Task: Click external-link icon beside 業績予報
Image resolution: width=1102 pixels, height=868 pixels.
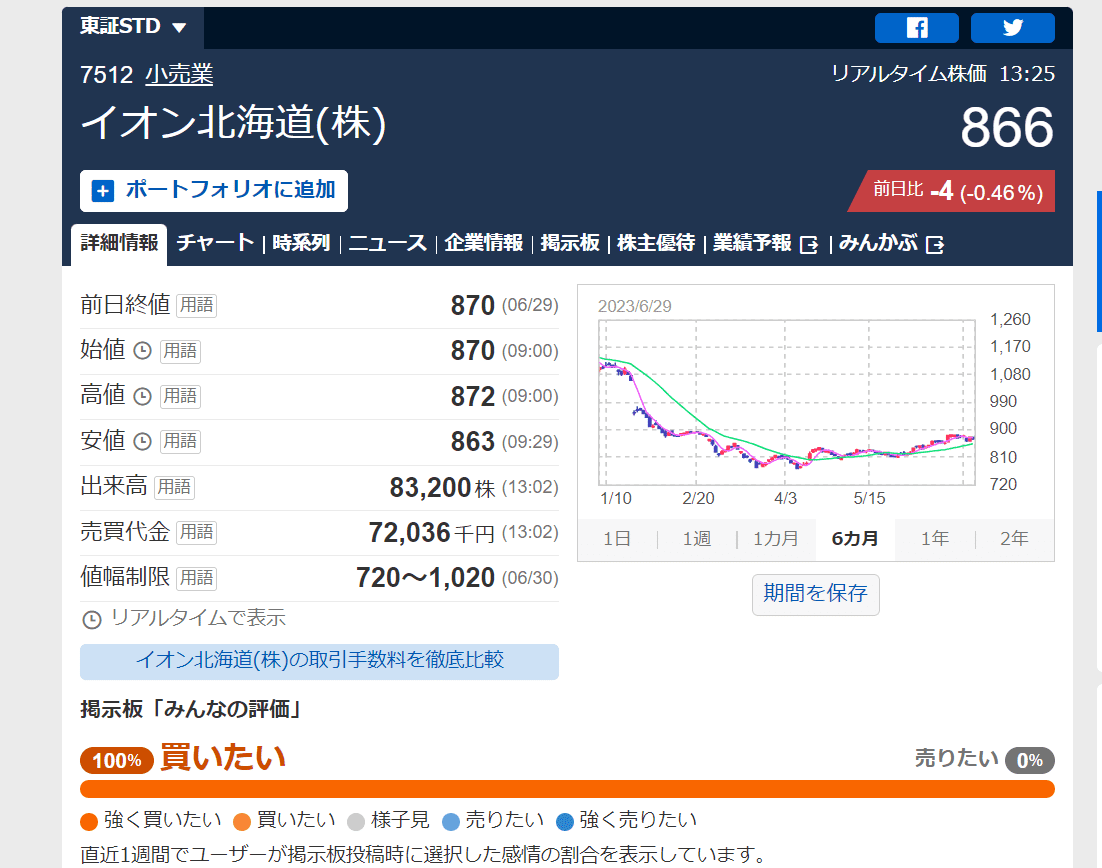Action: [809, 245]
